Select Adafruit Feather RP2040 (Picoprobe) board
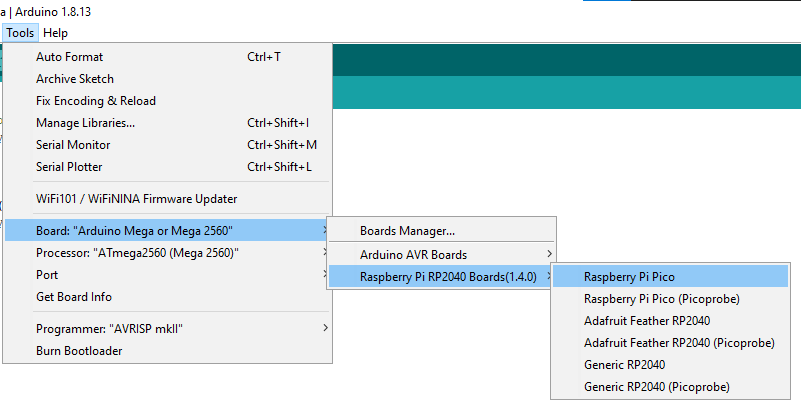801x408 pixels. (670, 342)
